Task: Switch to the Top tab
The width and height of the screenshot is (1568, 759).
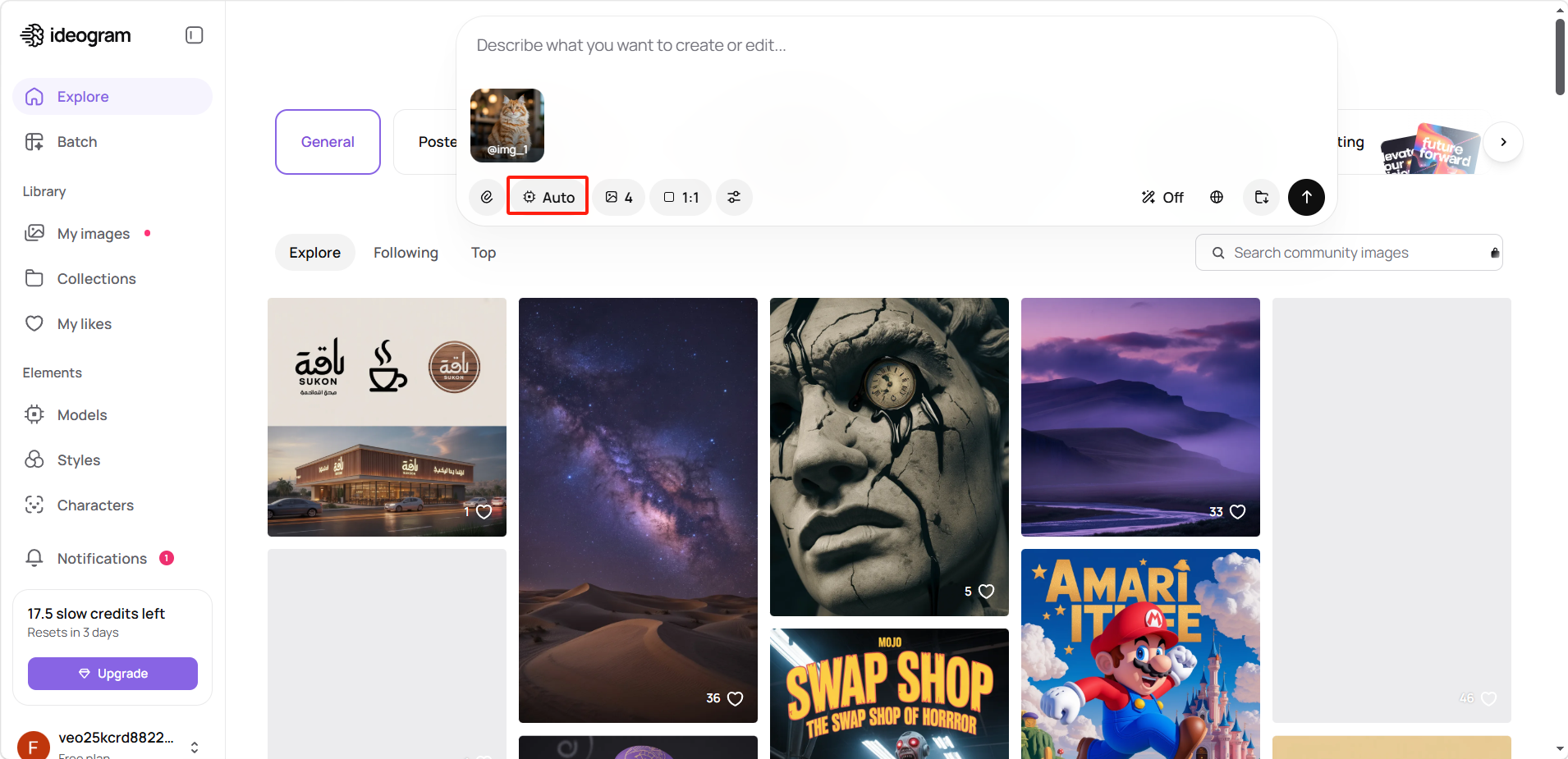Action: 484,253
